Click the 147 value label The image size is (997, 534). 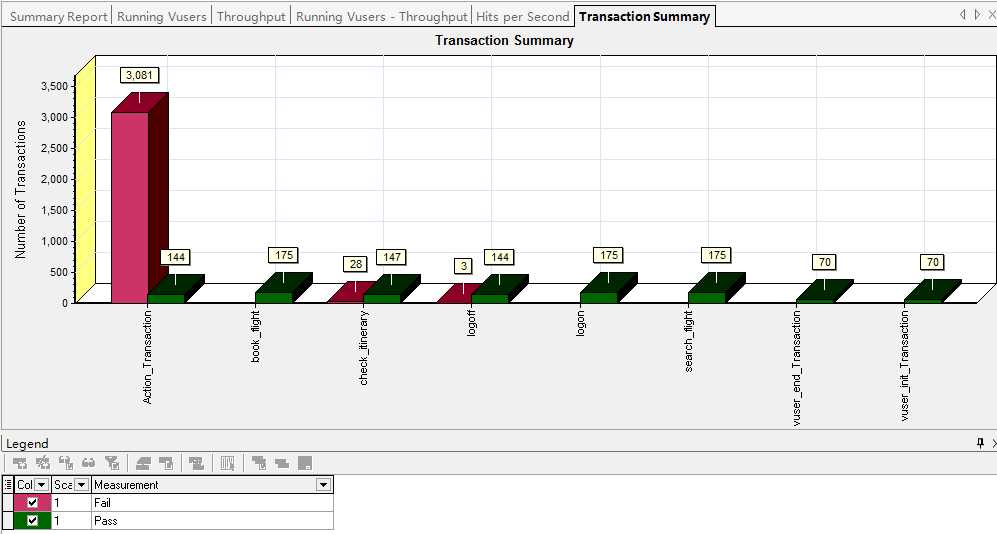coord(392,257)
